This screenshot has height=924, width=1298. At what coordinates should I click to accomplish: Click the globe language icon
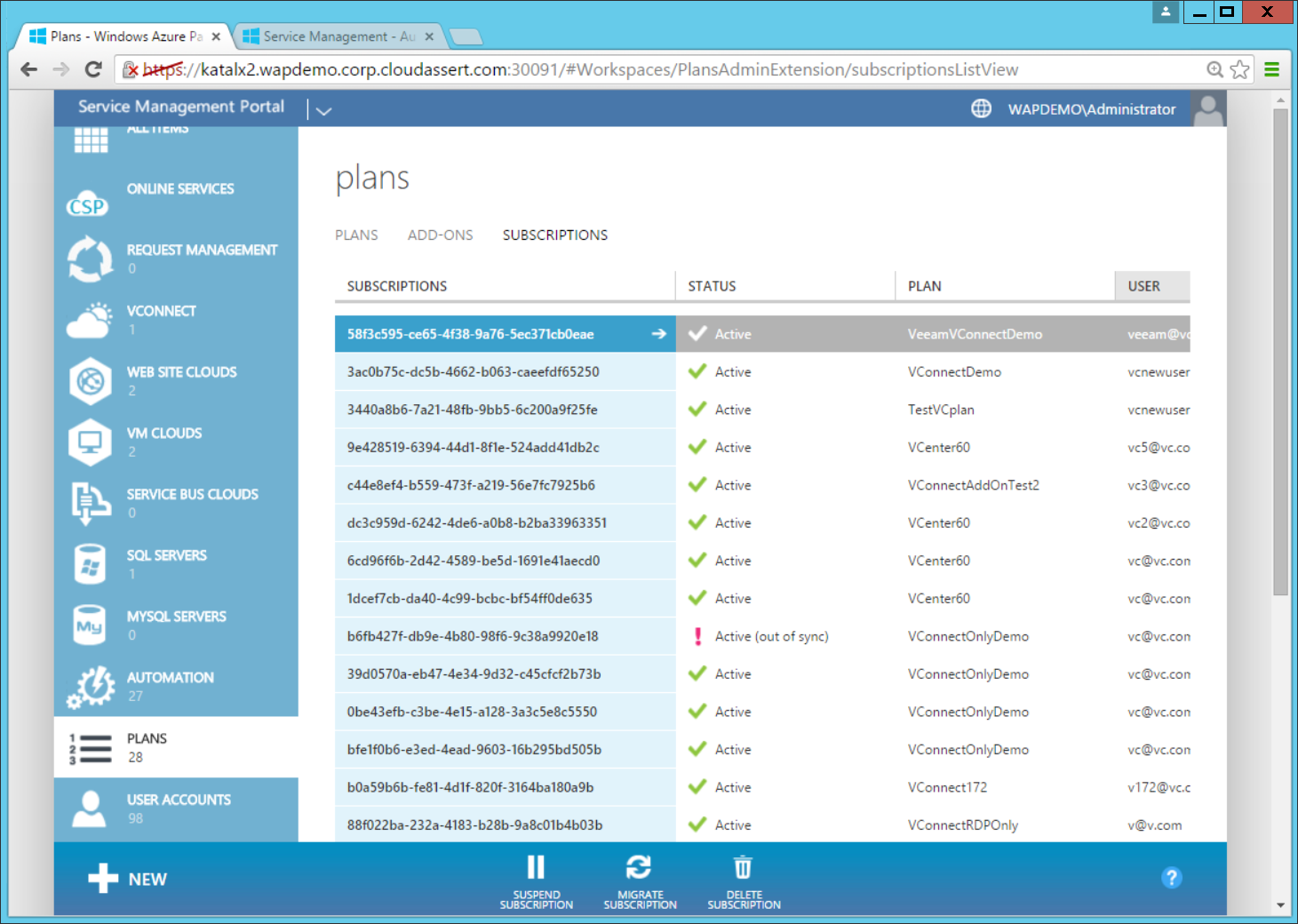pyautogui.click(x=981, y=108)
